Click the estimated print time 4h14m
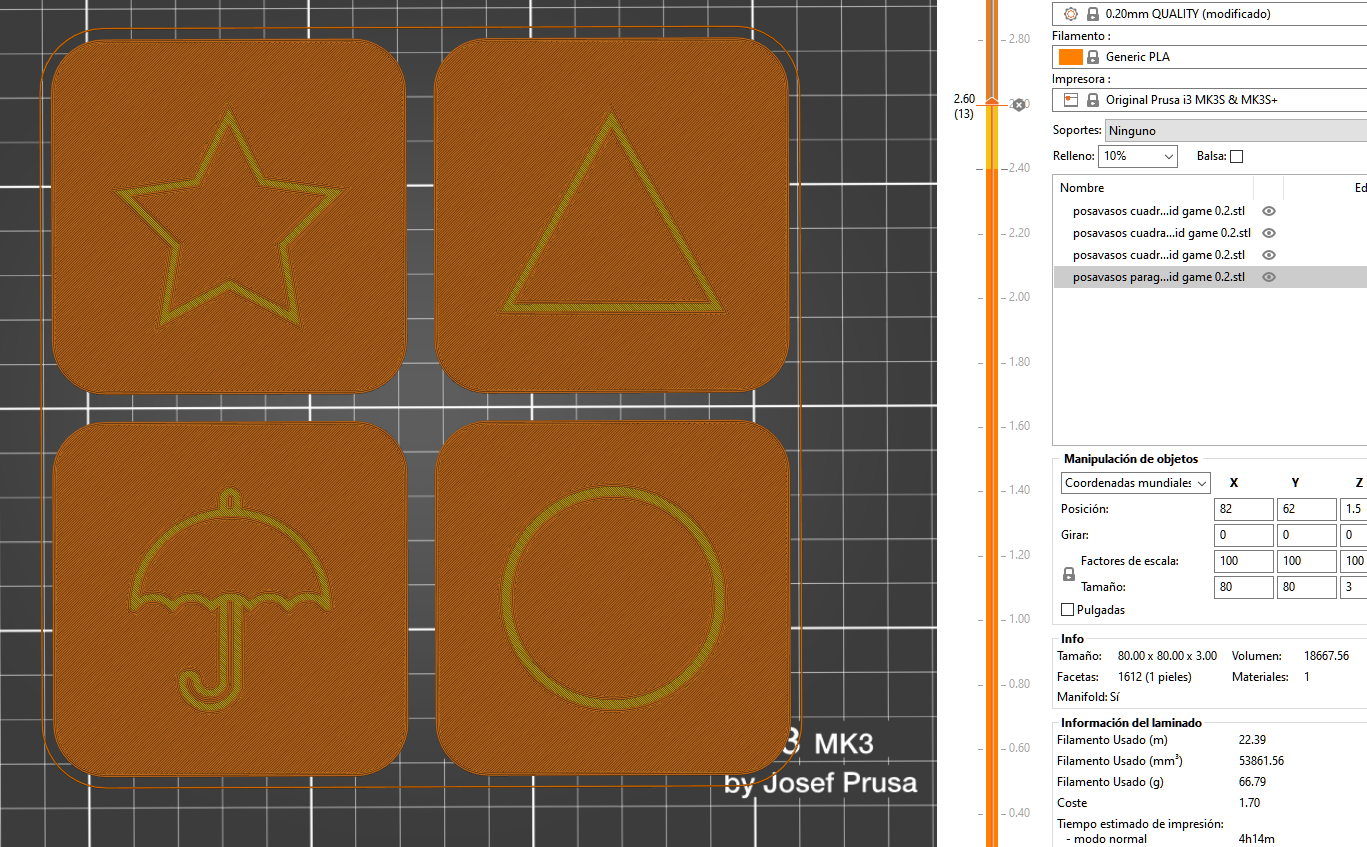This screenshot has height=847, width=1367. pos(1256,839)
